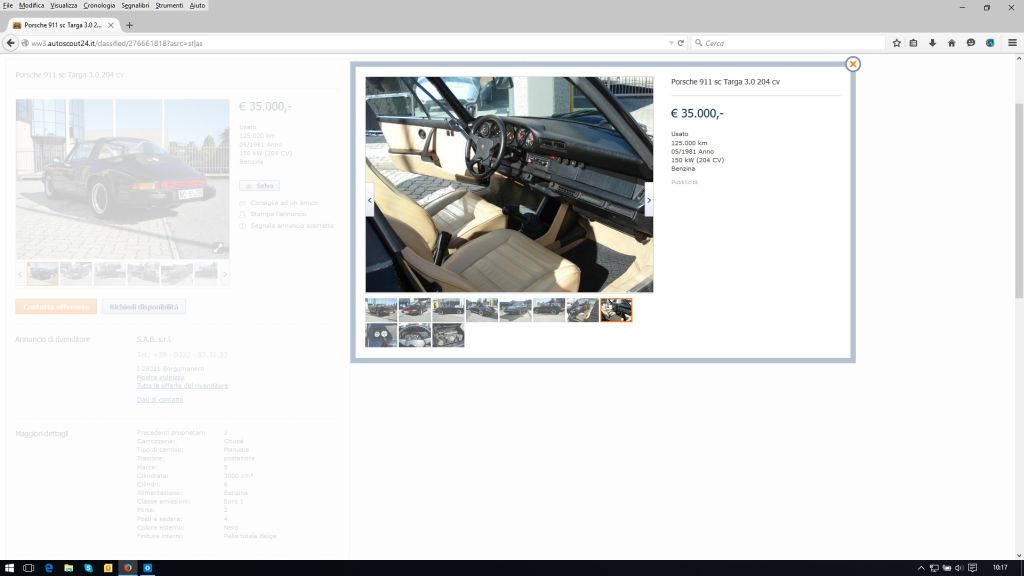
Task: Select the fourth thumbnail in the top row
Action: click(482, 310)
